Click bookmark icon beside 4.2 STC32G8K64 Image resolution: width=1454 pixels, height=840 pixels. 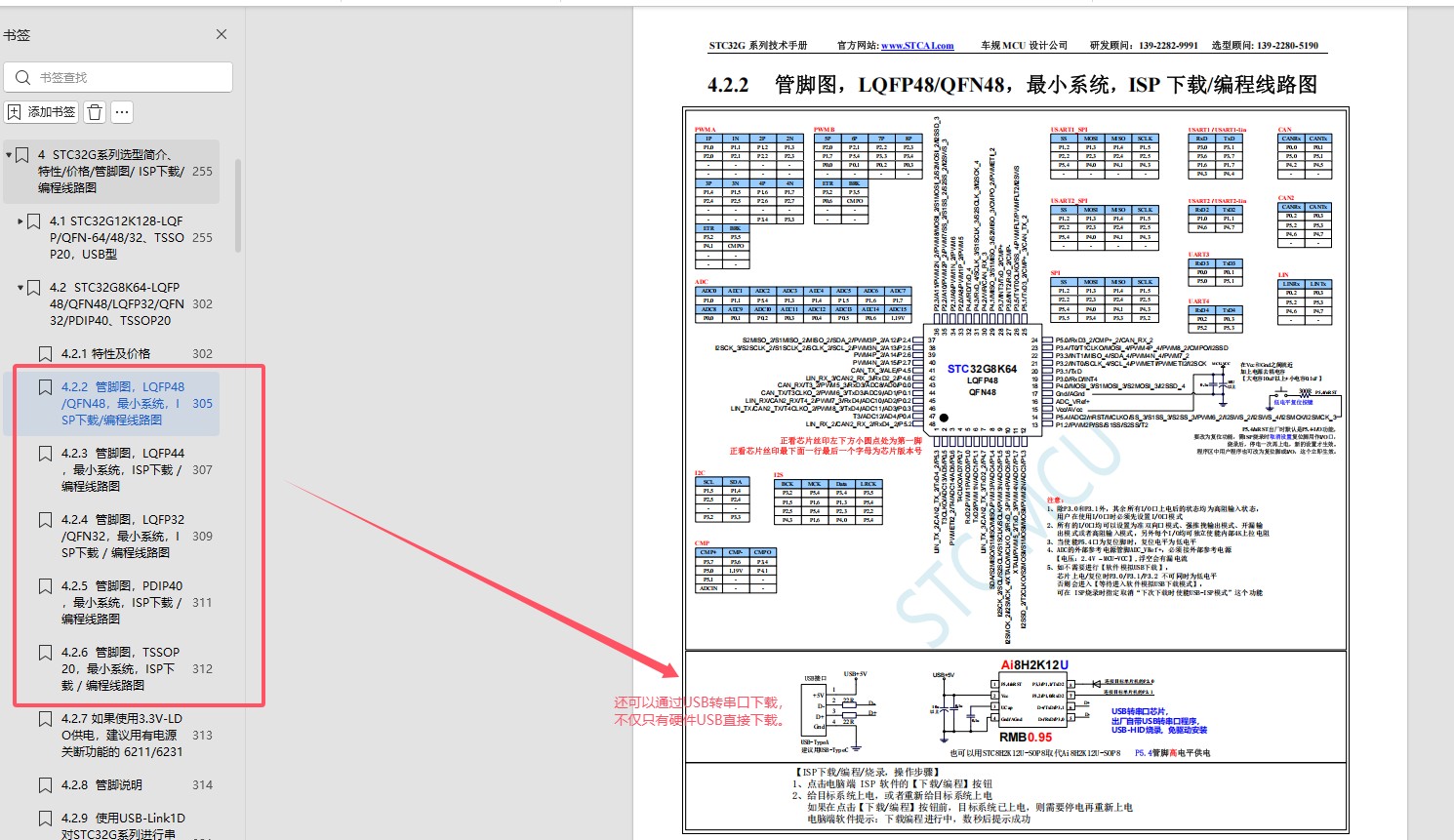33,288
